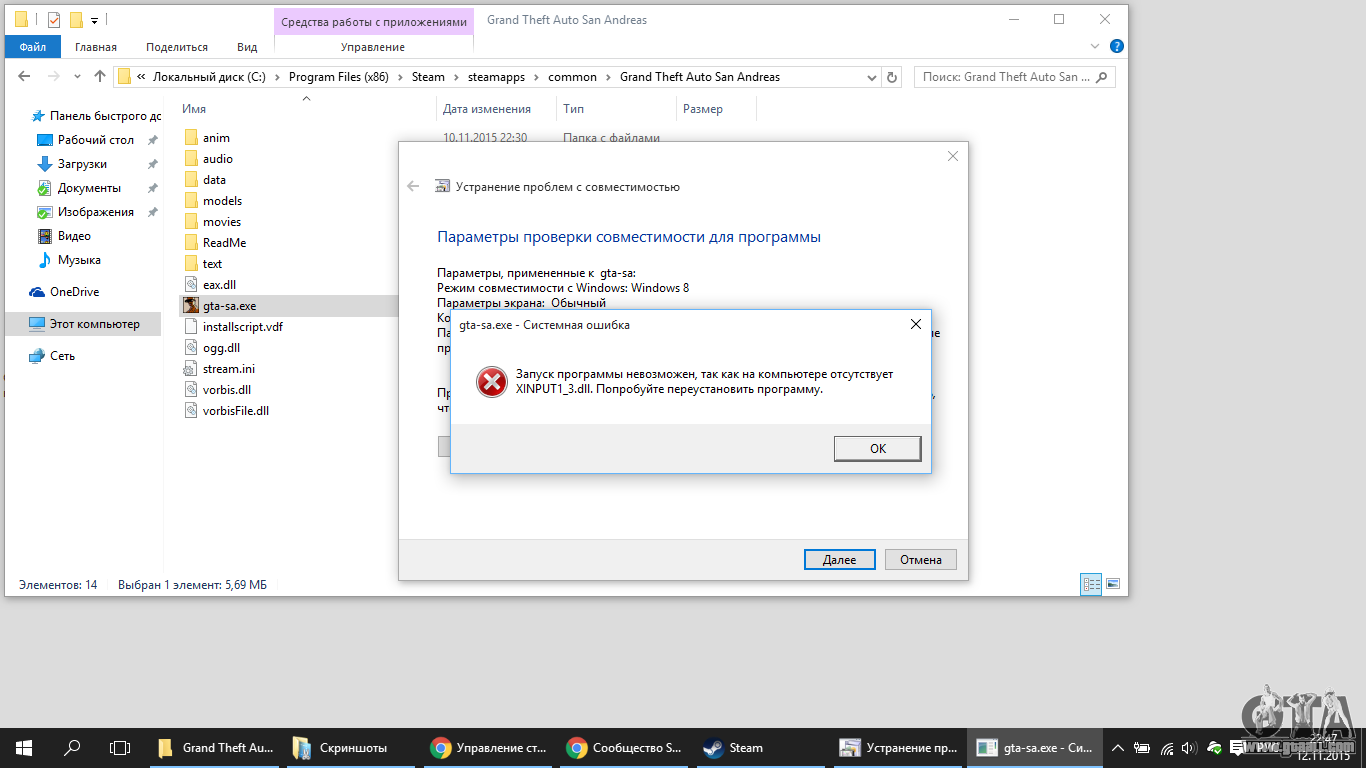Open Музыка in the navigation pane
1366x768 pixels.
pyautogui.click(x=79, y=260)
